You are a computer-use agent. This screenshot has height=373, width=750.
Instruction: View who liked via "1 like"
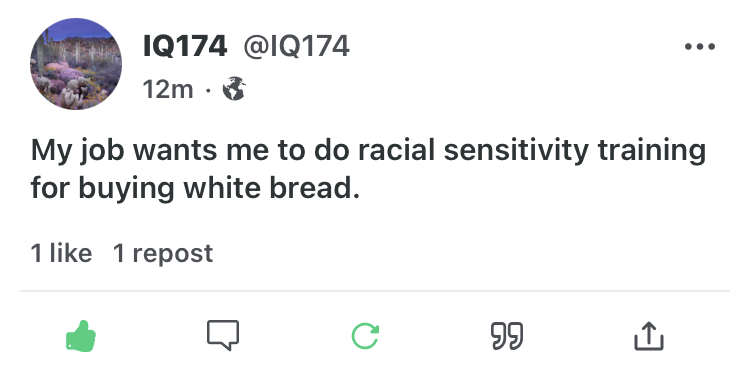61,252
